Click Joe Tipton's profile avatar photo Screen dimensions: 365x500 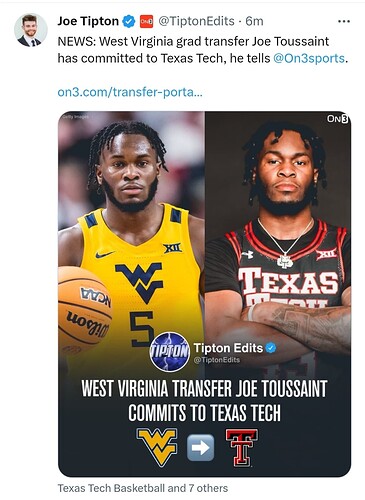click(x=31, y=30)
